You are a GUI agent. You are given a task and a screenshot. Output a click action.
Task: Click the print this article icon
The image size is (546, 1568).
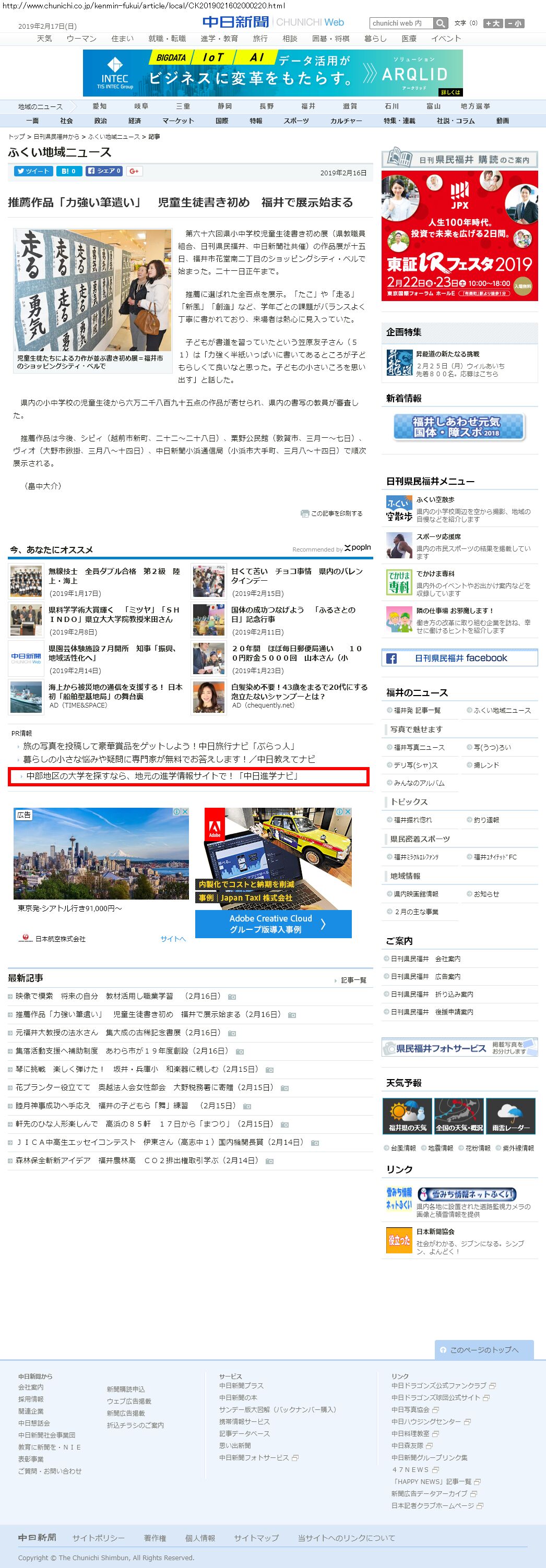coord(304,513)
